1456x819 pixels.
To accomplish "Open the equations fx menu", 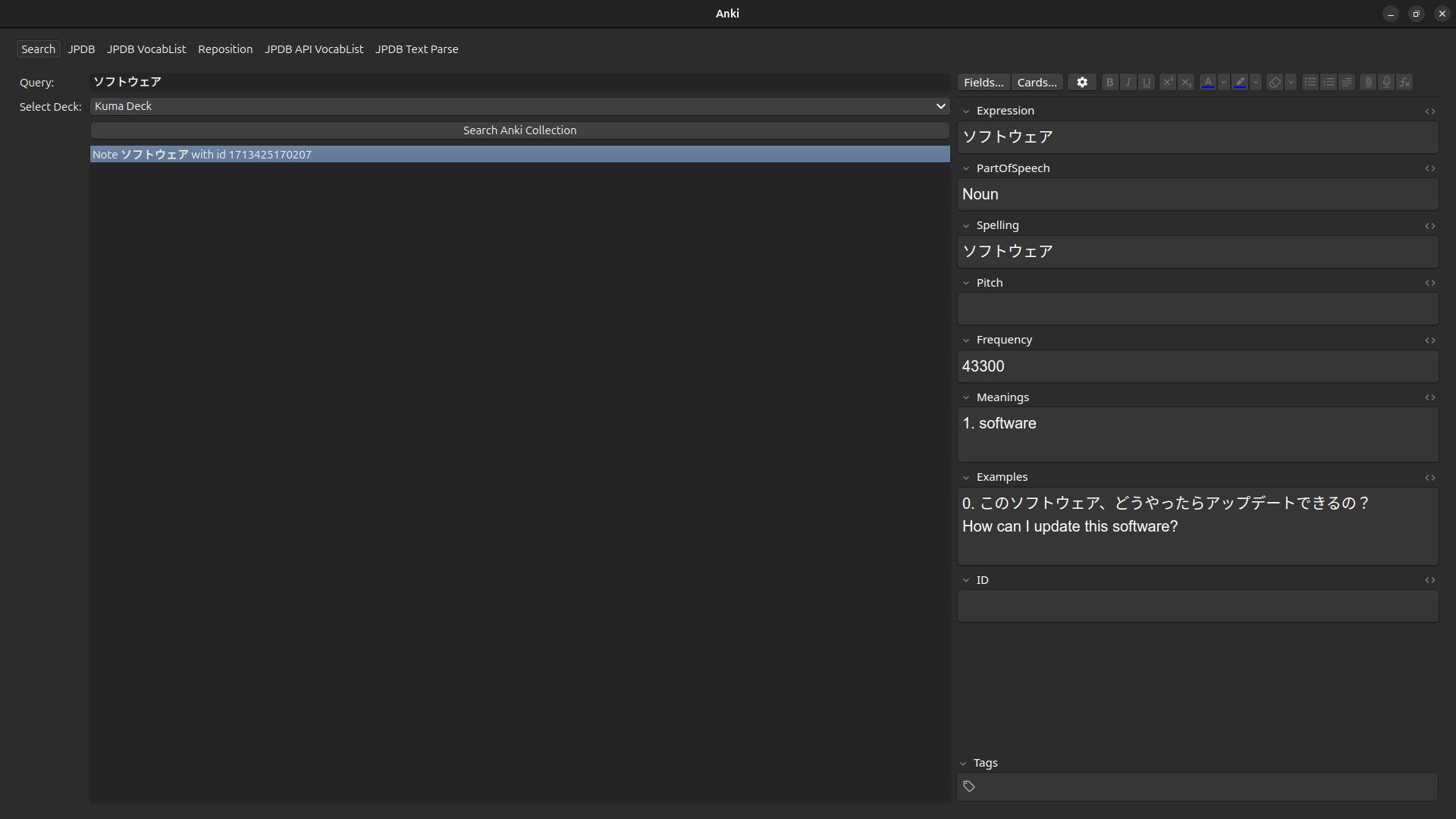I will (1404, 82).
